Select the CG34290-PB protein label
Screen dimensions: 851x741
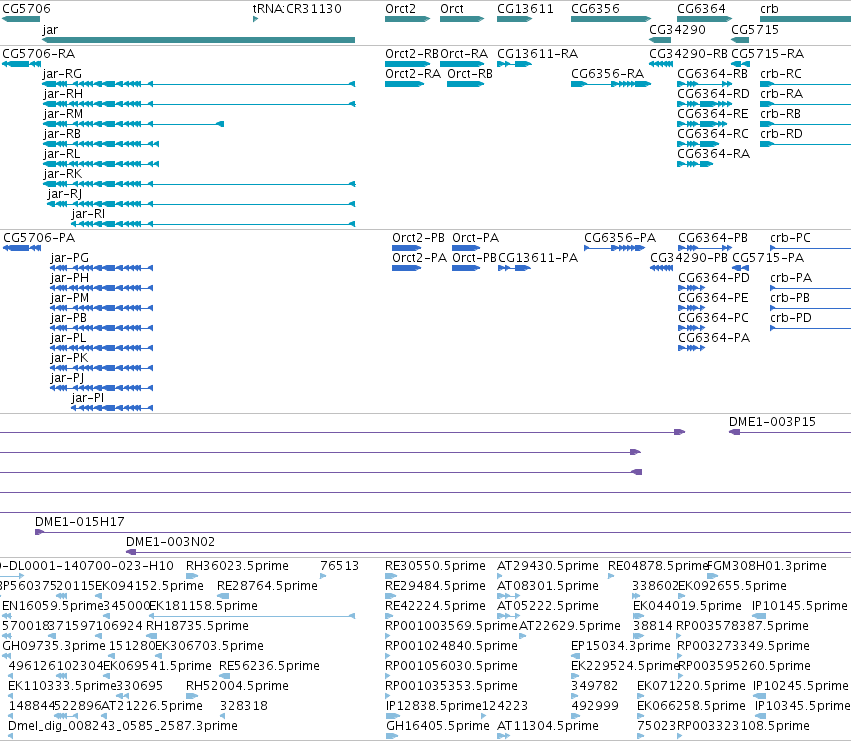(x=689, y=258)
